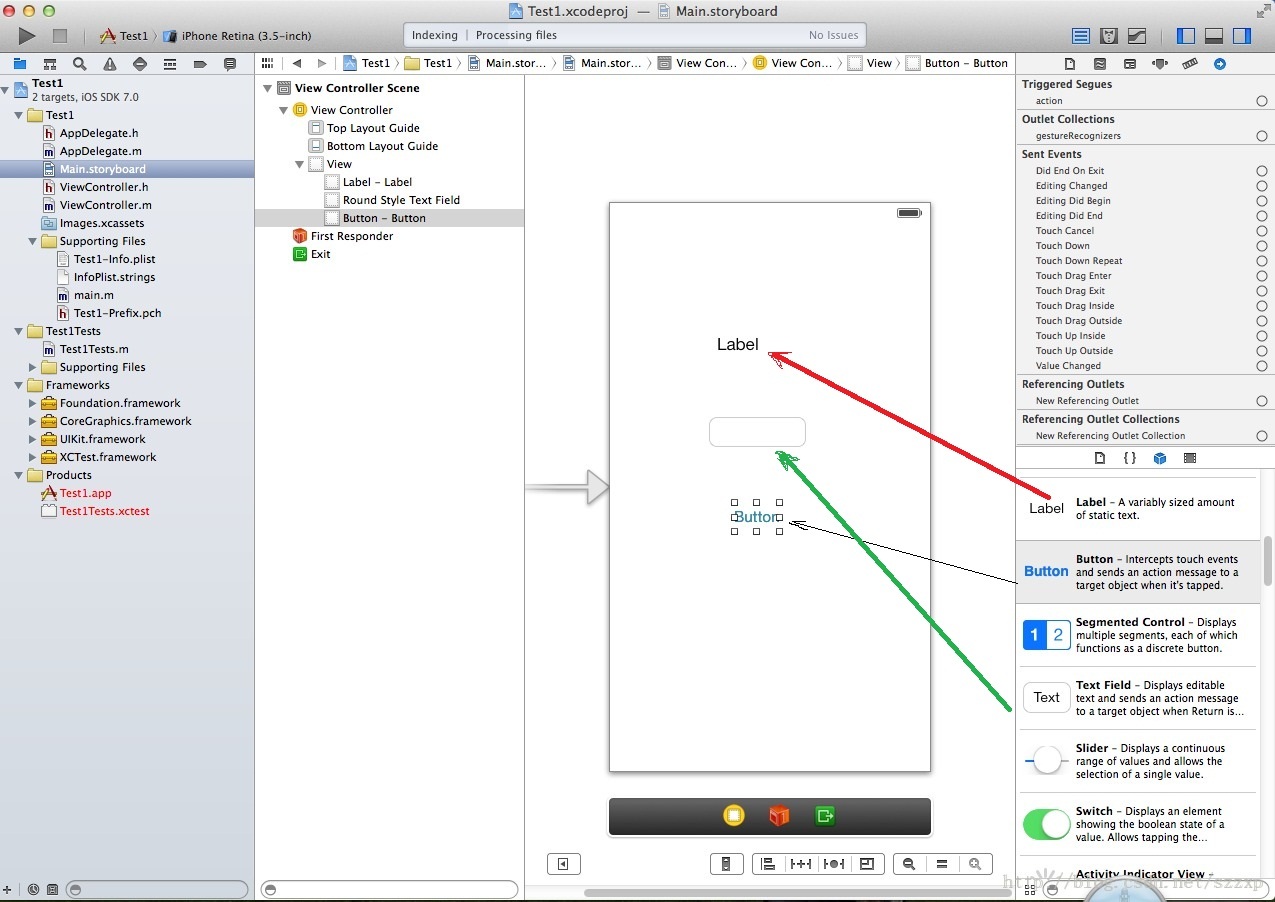Open the Quick Help inspector tab
The height and width of the screenshot is (902, 1275).
click(x=1100, y=64)
